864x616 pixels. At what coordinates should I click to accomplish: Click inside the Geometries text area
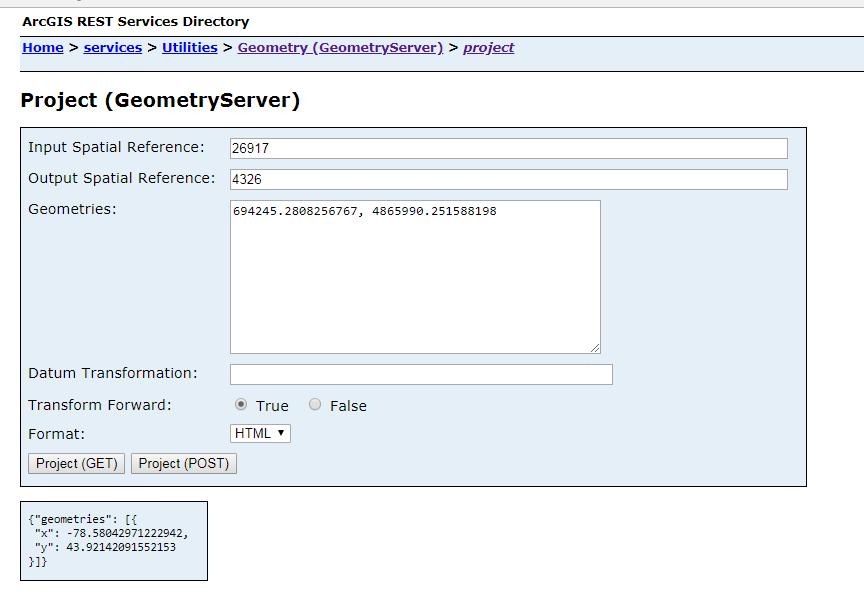pos(415,277)
